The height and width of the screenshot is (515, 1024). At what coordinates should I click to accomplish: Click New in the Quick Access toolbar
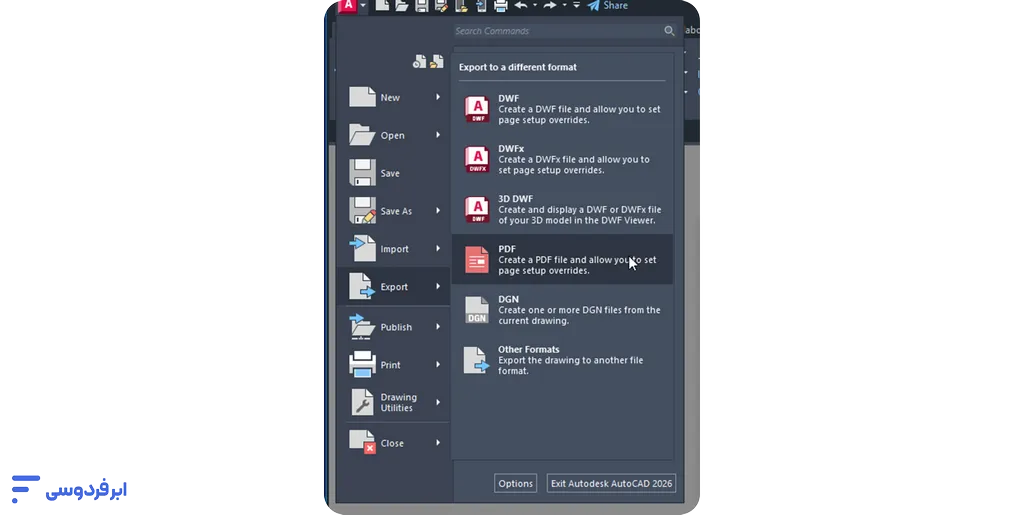[382, 6]
